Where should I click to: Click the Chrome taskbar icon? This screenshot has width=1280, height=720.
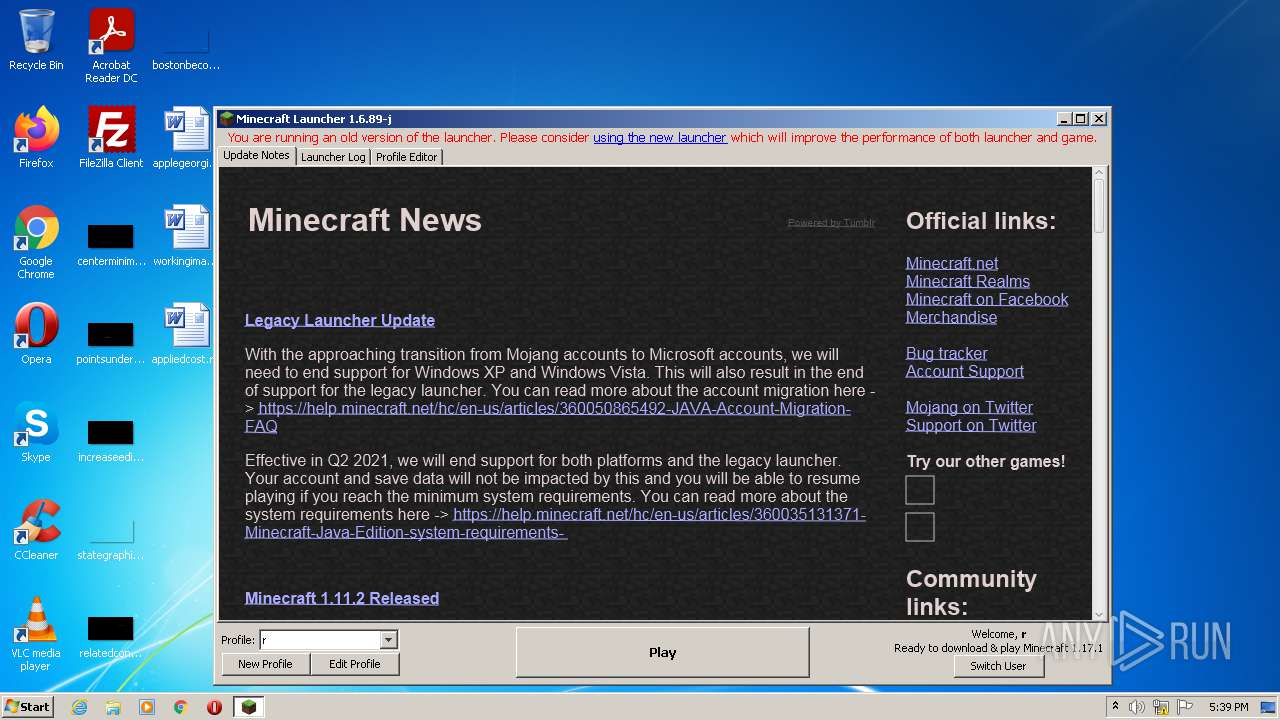(180, 707)
